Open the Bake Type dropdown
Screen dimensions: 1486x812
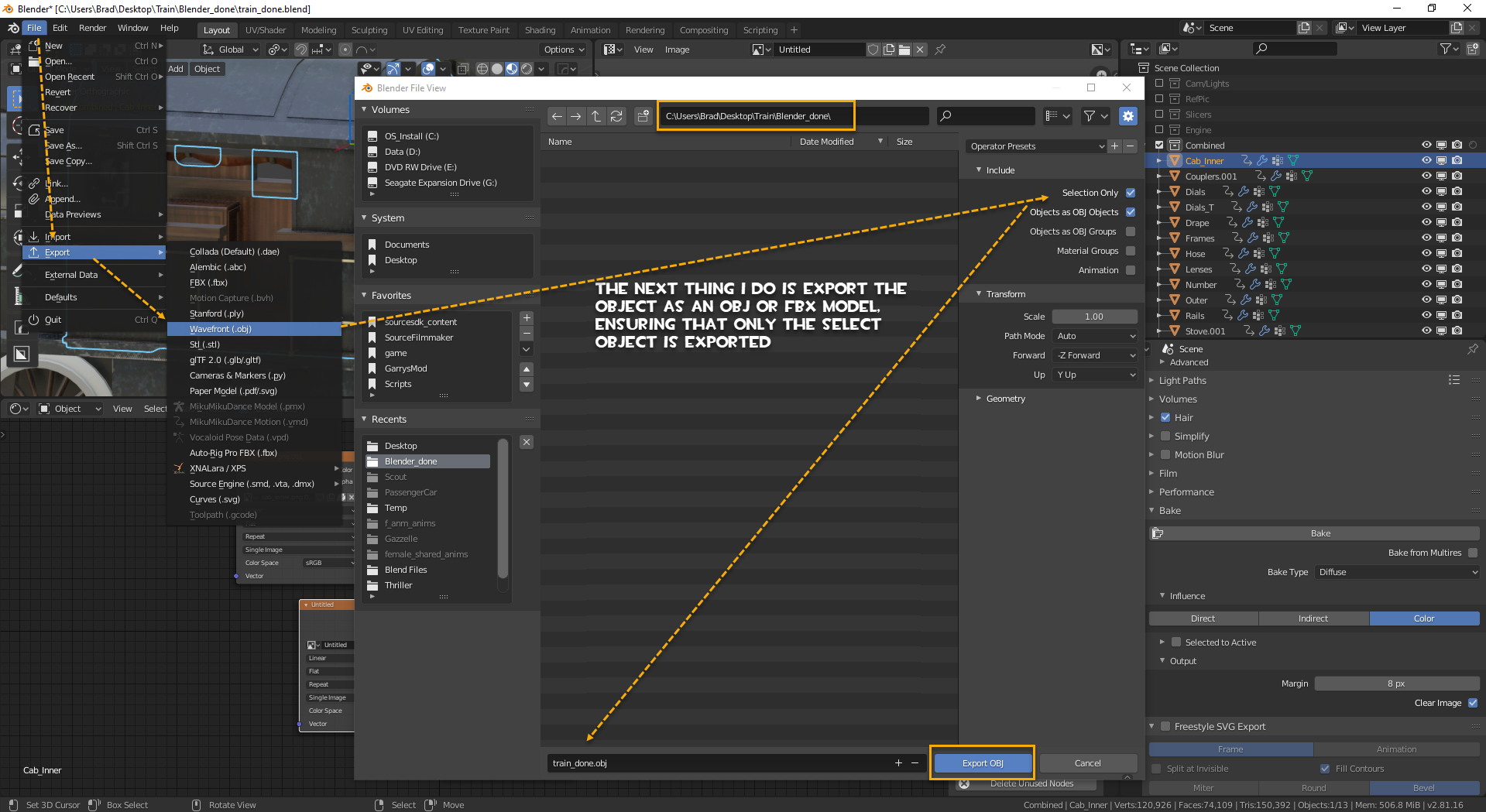point(1397,572)
